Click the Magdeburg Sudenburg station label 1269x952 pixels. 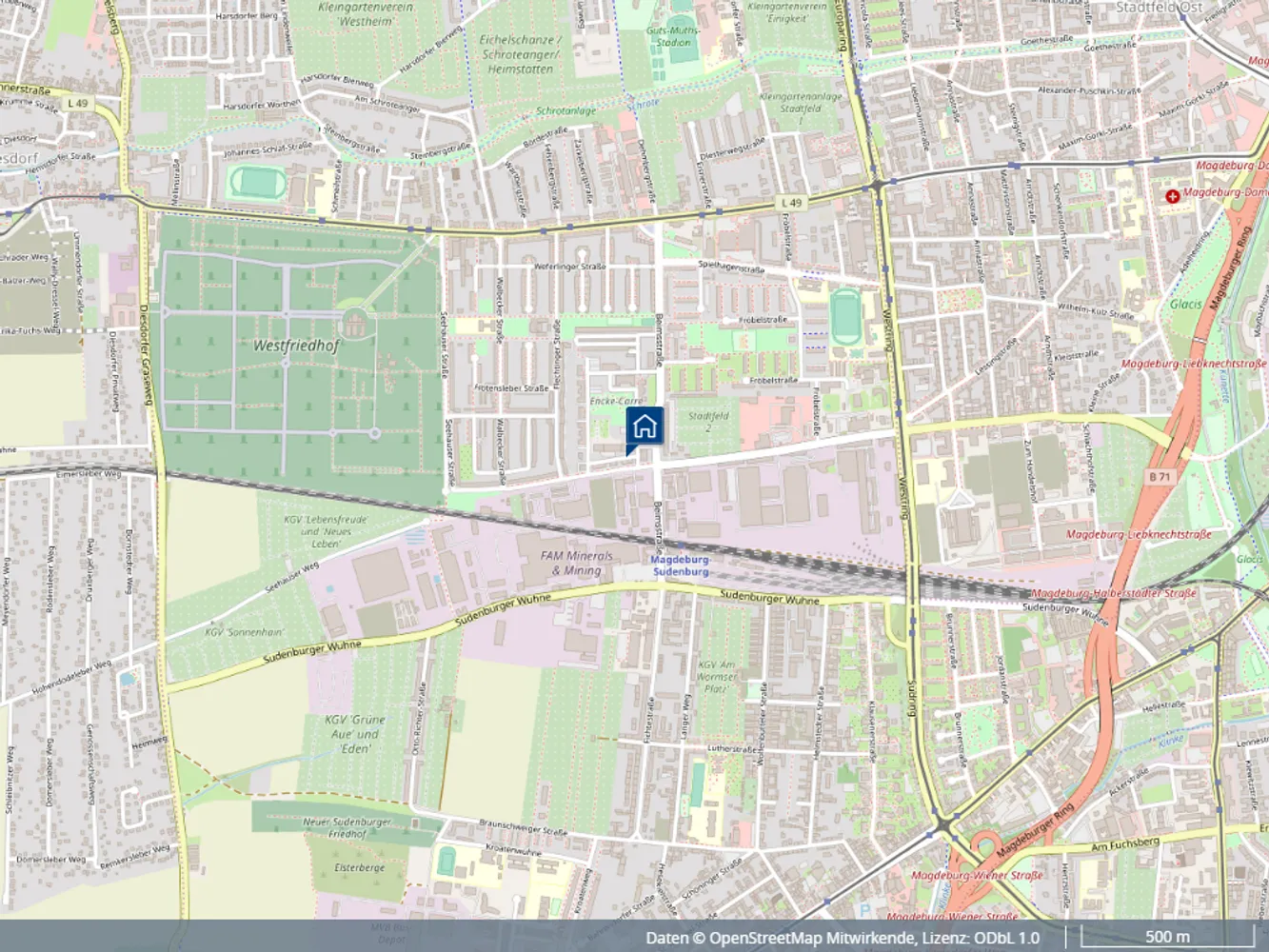680,565
